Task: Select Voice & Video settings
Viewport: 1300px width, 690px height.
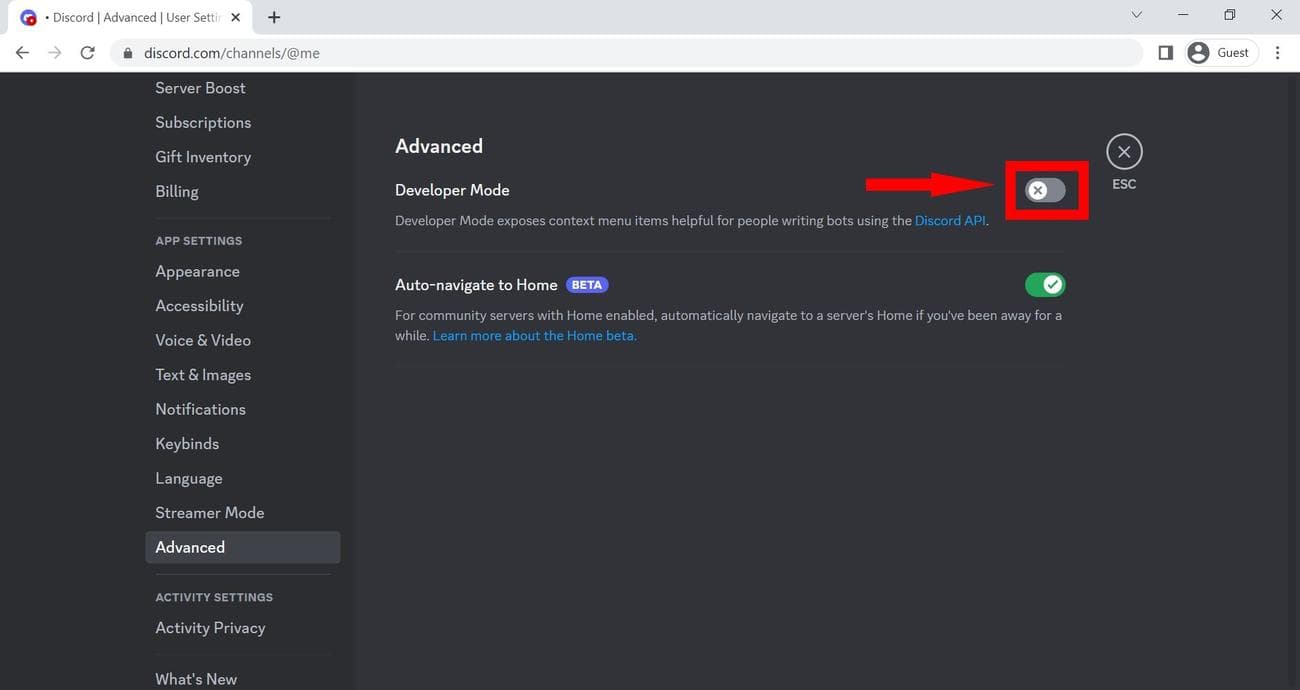Action: click(203, 340)
